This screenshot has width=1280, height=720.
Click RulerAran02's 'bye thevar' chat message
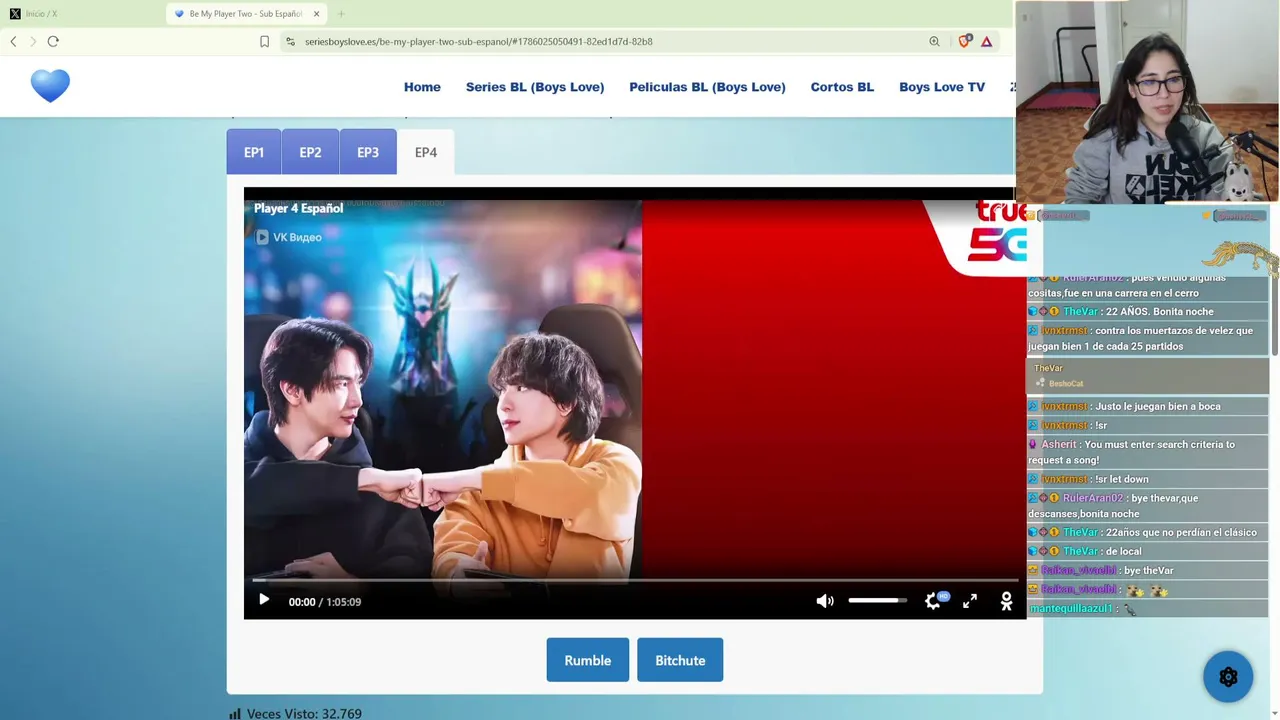point(1148,506)
